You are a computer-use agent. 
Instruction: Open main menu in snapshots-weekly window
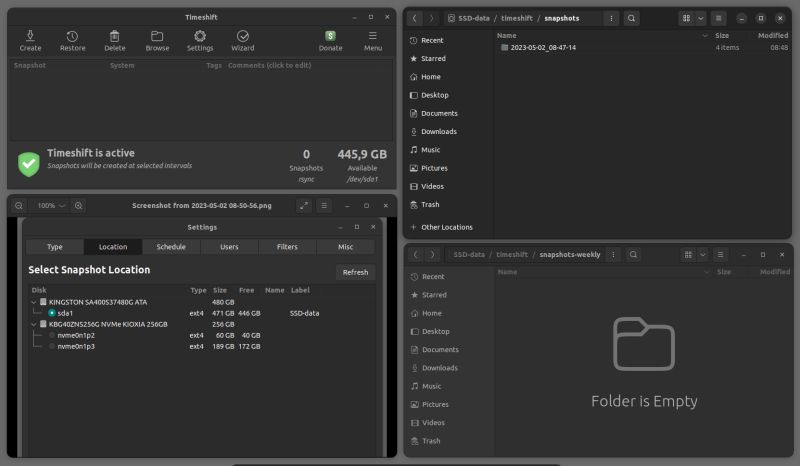720,255
